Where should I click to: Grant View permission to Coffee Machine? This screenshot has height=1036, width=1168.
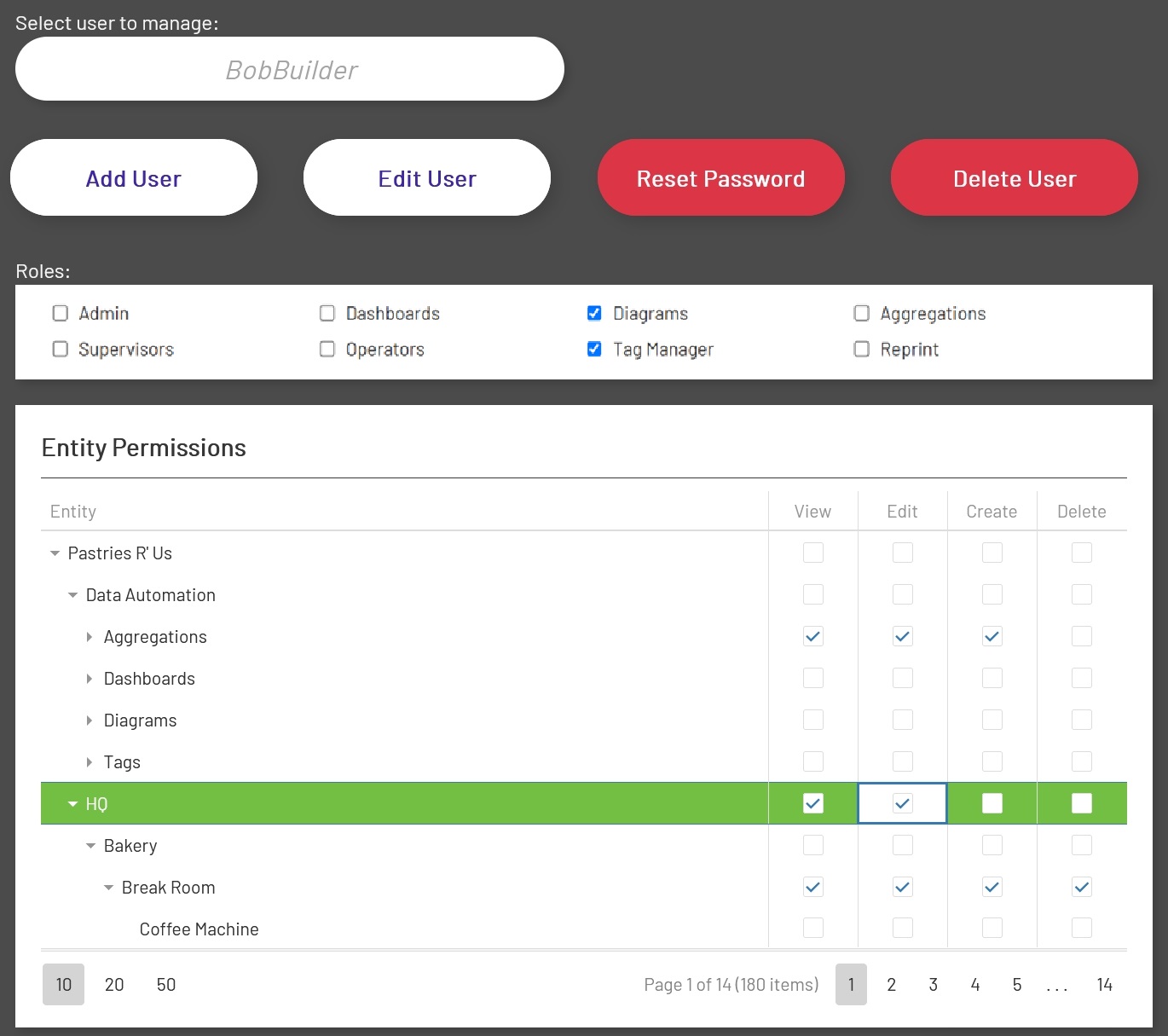tap(812, 929)
